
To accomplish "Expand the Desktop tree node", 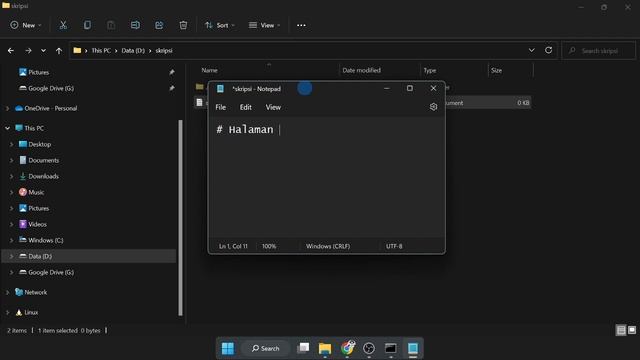I will click(x=11, y=144).
